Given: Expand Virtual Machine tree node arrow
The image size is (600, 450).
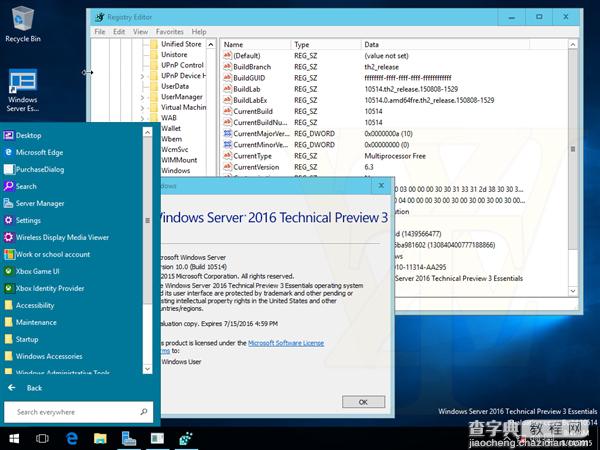Looking at the screenshot, I should (x=142, y=108).
